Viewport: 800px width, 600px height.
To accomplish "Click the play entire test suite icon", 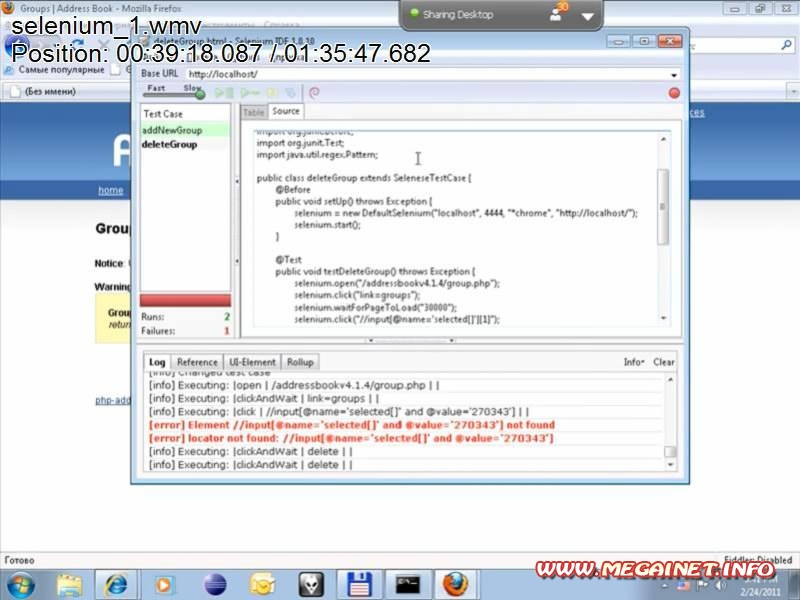I will click(x=224, y=93).
